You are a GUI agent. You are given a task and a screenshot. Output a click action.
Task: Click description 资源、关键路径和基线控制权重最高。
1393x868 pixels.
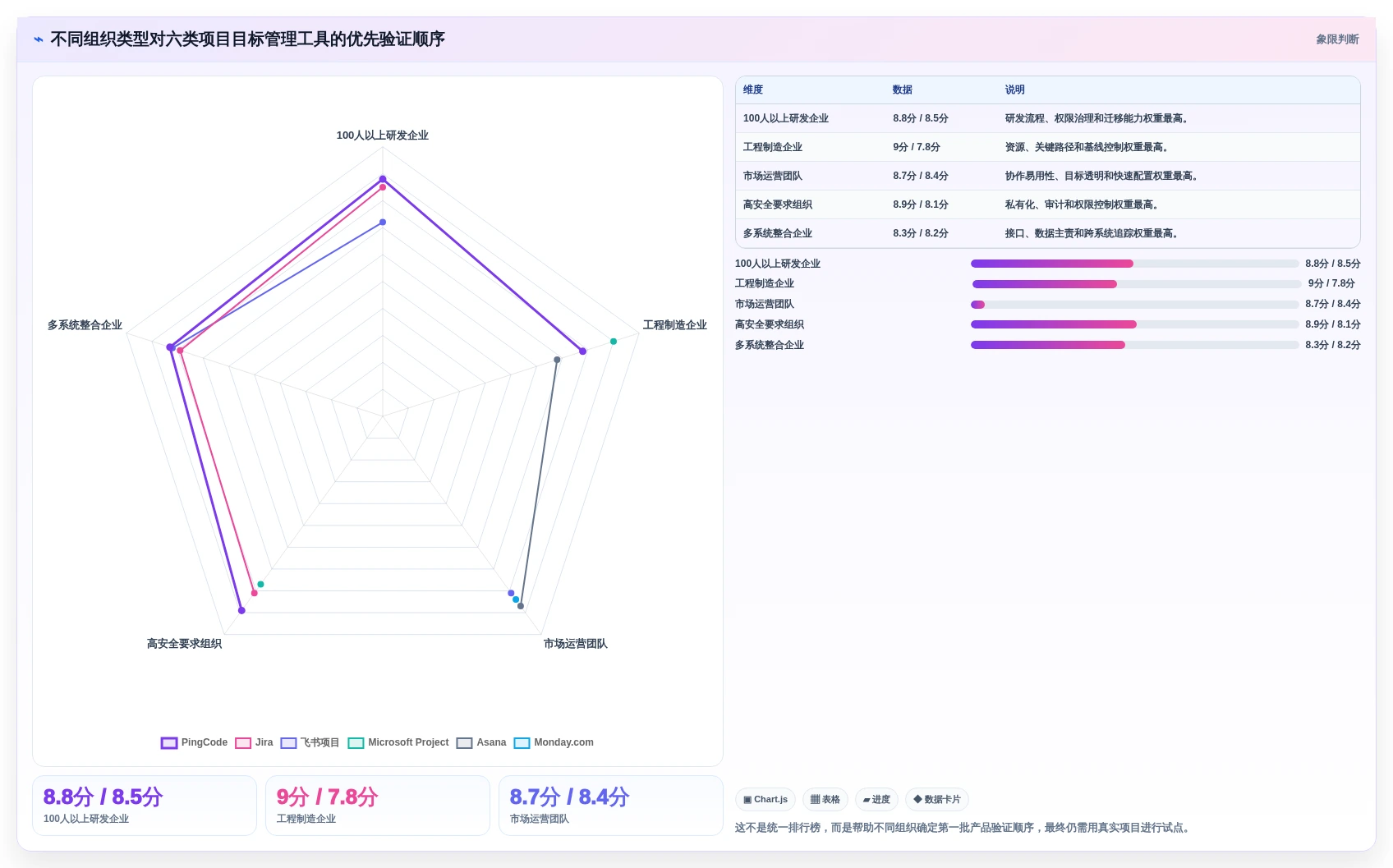[x=1088, y=147]
